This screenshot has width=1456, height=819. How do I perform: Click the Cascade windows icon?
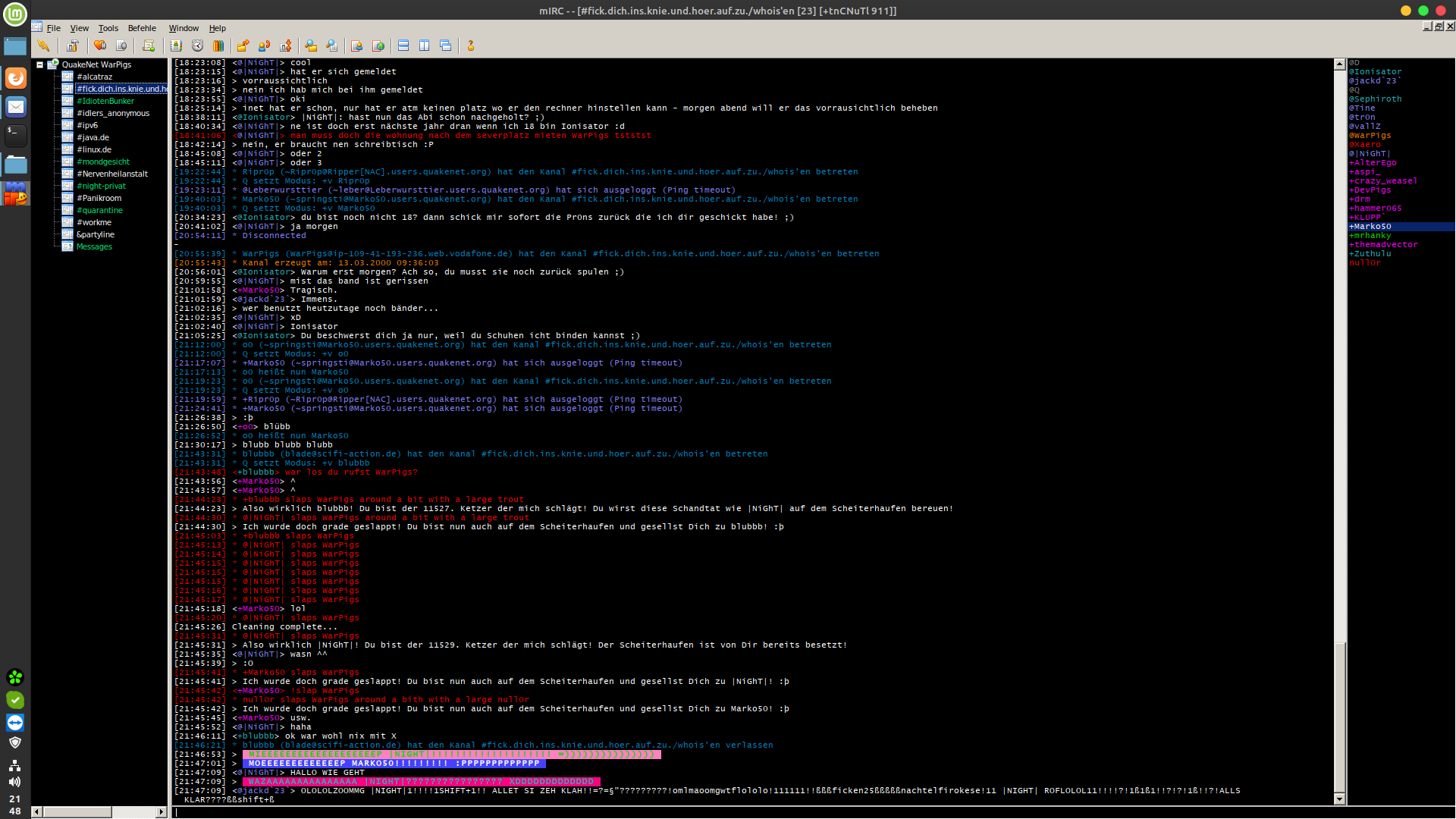(446, 45)
